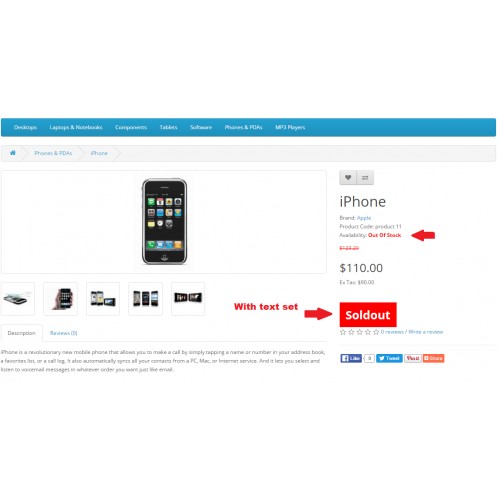Screen dimensions: 500x500
Task: Open Phones & PDAs breadcrumb link
Action: click(x=53, y=153)
